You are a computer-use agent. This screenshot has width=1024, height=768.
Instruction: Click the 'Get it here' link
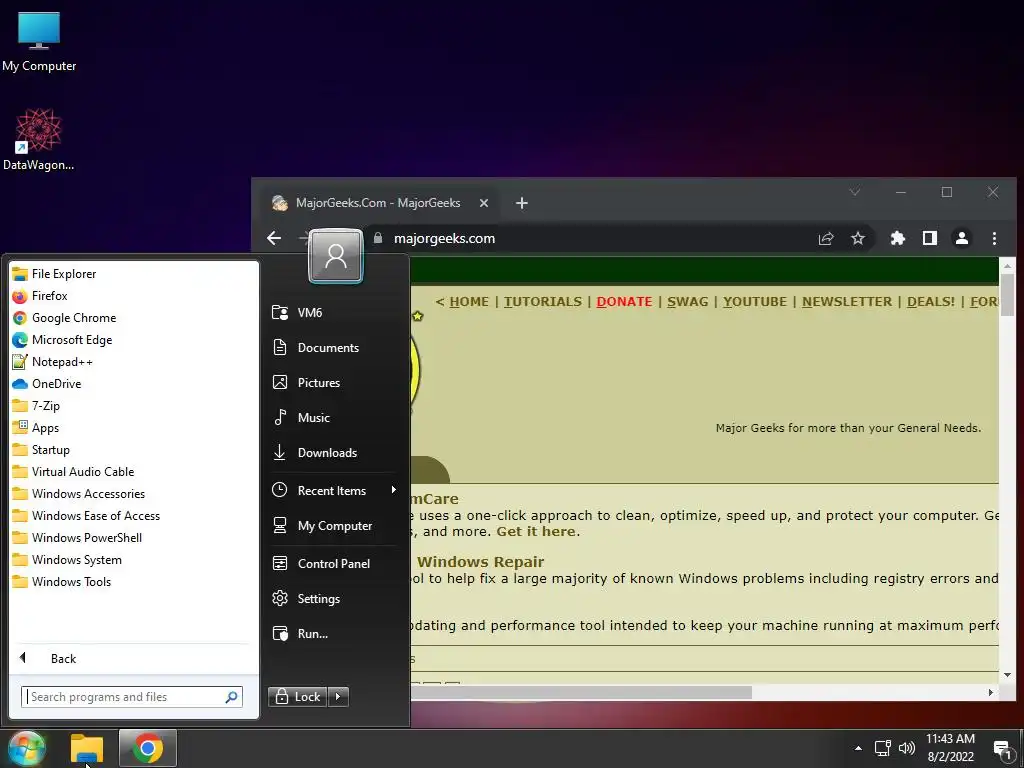(x=536, y=532)
